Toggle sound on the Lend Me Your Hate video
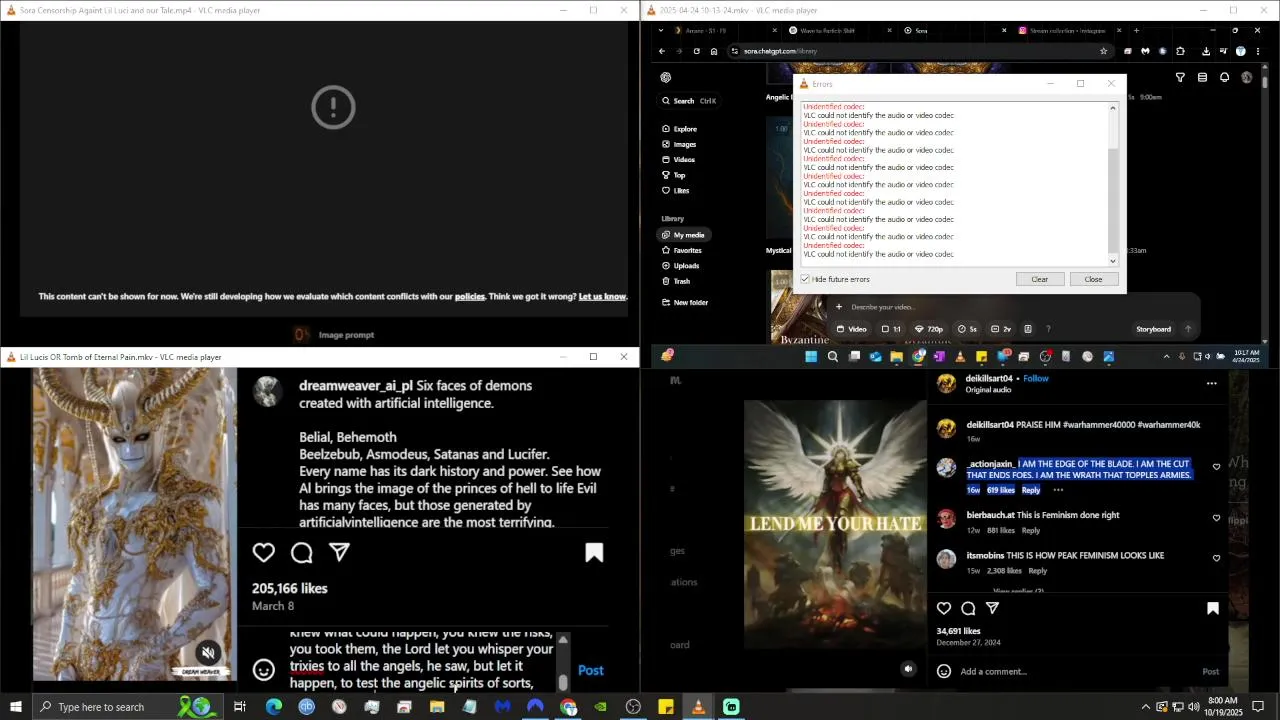This screenshot has width=1280, height=720. pos(908,669)
